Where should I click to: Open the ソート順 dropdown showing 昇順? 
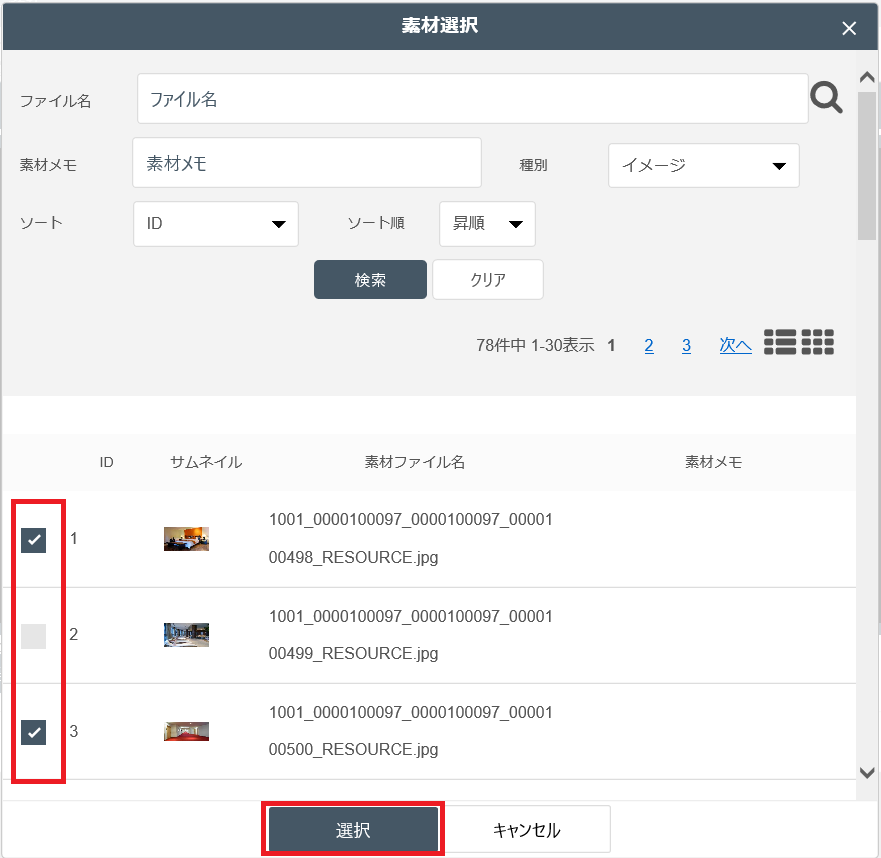tap(487, 224)
